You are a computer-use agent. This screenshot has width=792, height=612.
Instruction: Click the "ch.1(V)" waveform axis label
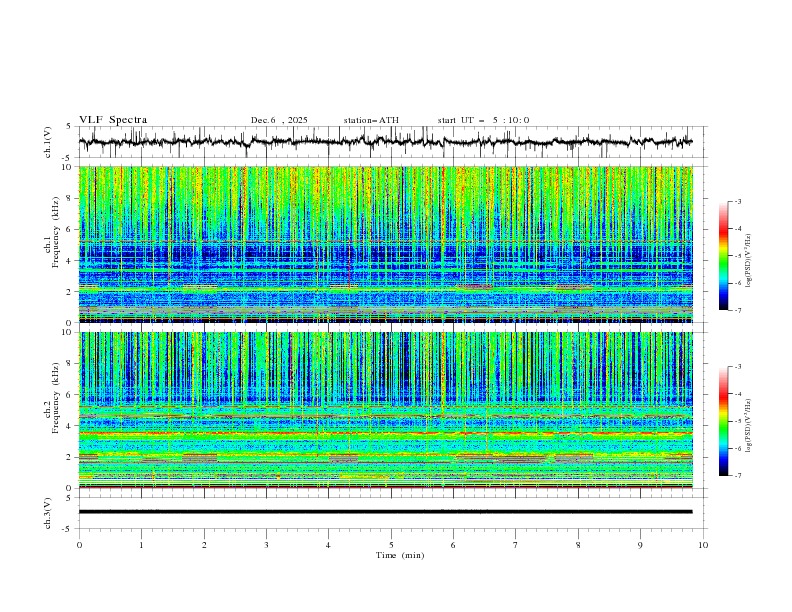[48, 142]
